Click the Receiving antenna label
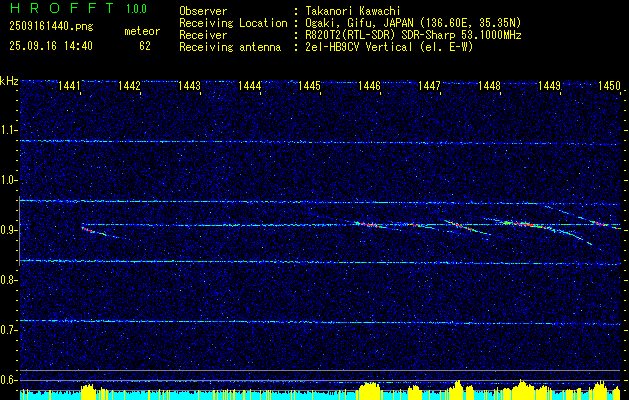629x400 pixels. tap(230, 47)
